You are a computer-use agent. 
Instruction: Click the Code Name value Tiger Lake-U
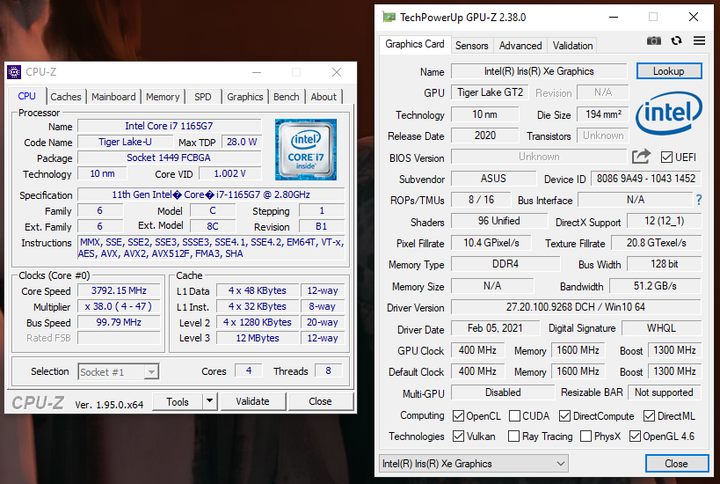[x=125, y=142]
